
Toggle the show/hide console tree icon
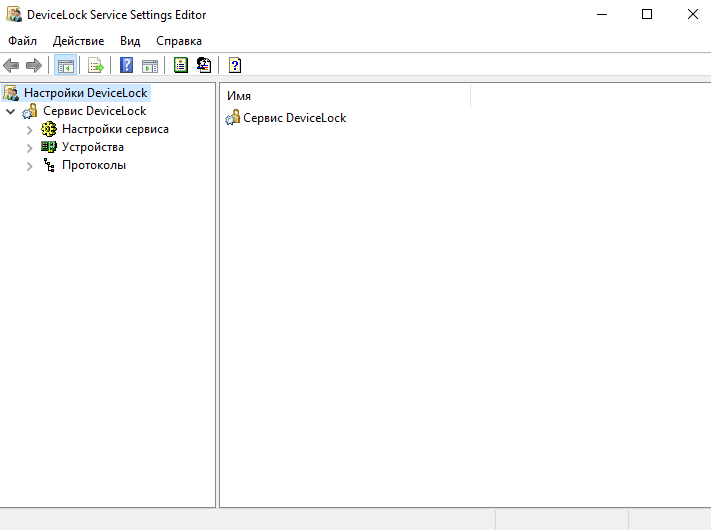66,65
